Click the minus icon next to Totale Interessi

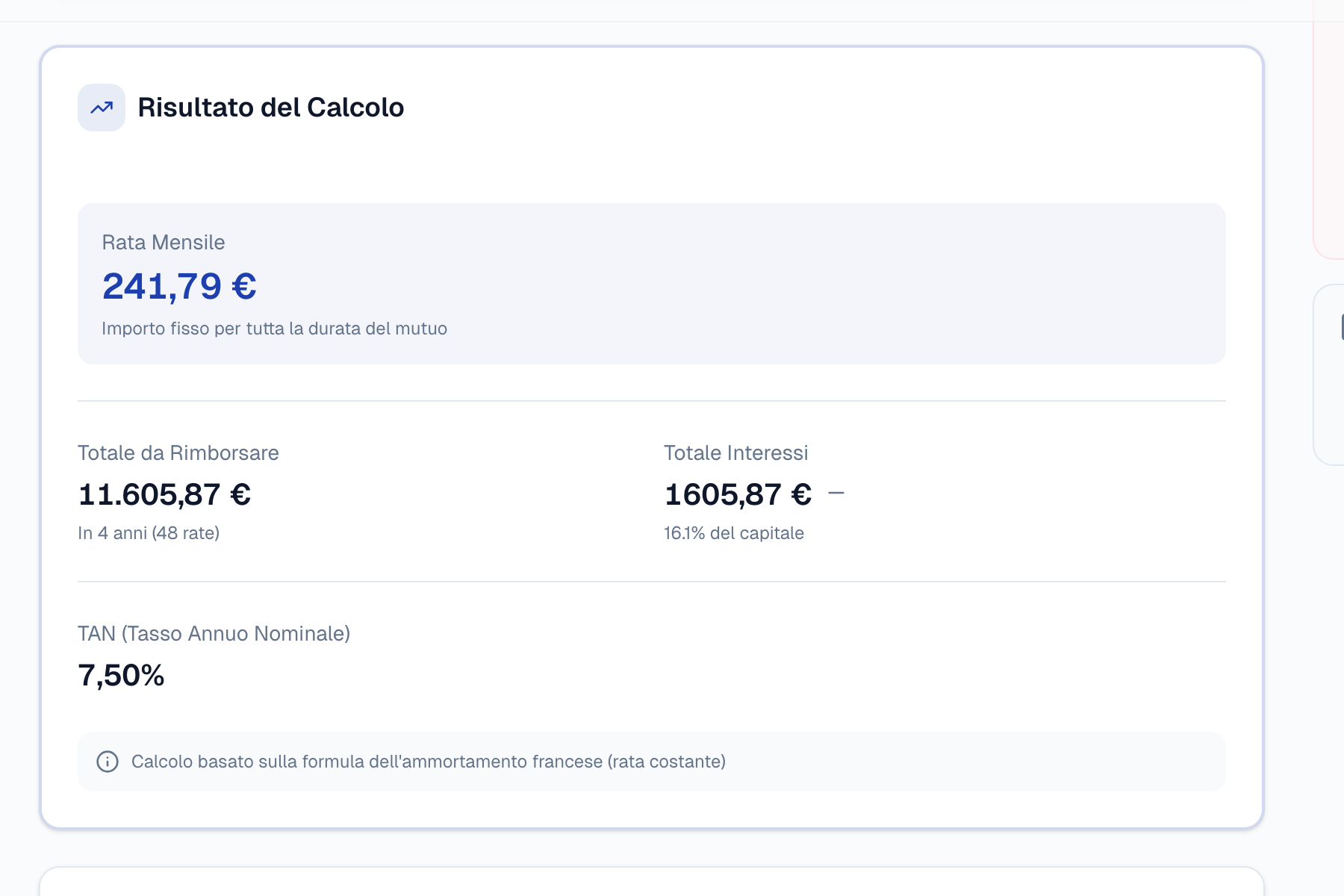838,493
